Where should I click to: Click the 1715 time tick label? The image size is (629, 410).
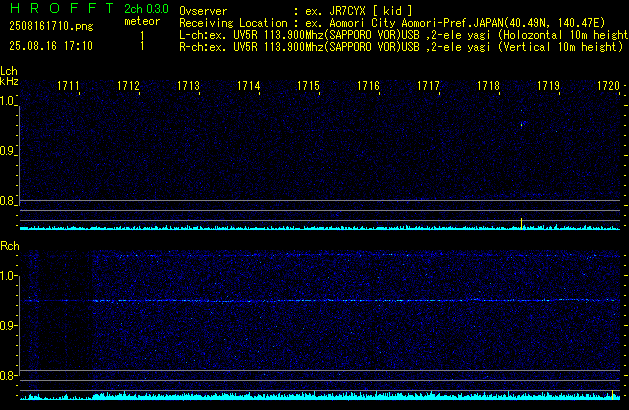[308, 86]
